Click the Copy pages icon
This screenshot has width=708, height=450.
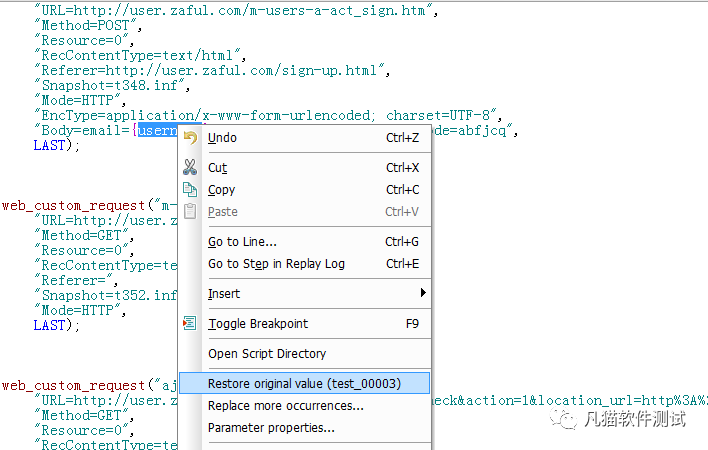click(190, 189)
